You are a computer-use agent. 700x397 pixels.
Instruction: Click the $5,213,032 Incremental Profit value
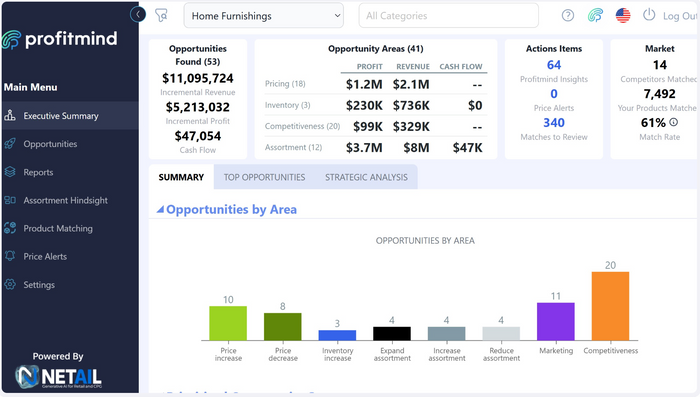coord(198,107)
